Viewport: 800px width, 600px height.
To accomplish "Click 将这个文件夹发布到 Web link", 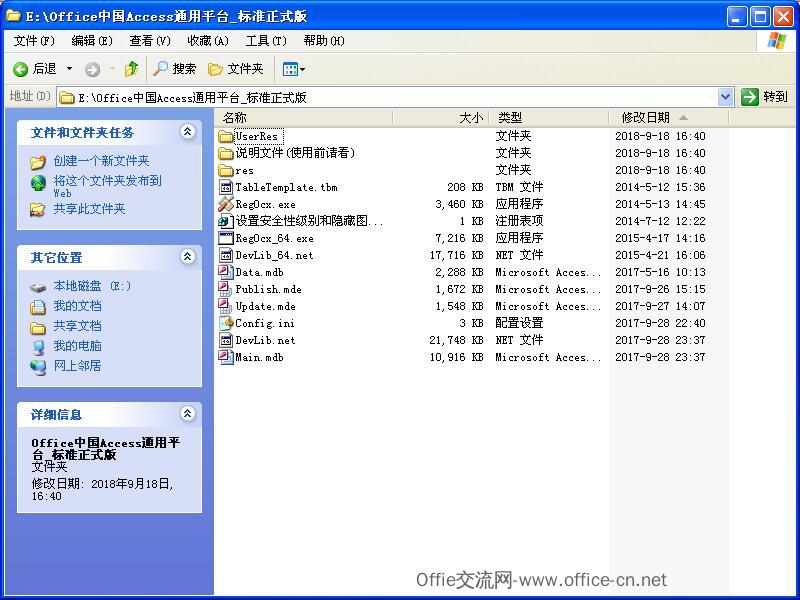I will (x=108, y=186).
